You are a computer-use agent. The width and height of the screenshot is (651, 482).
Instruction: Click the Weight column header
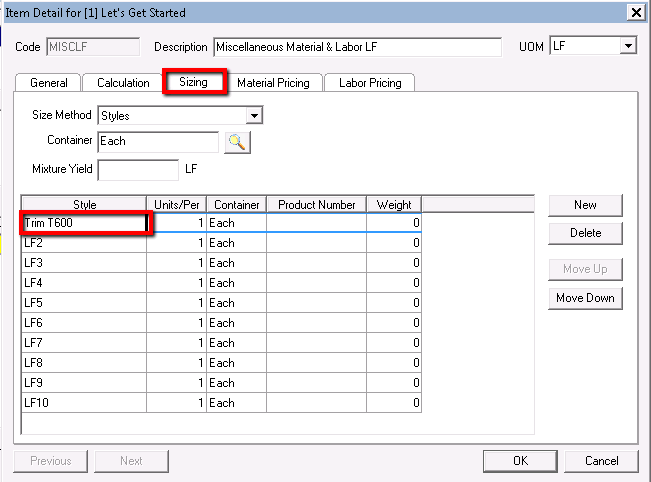[394, 205]
